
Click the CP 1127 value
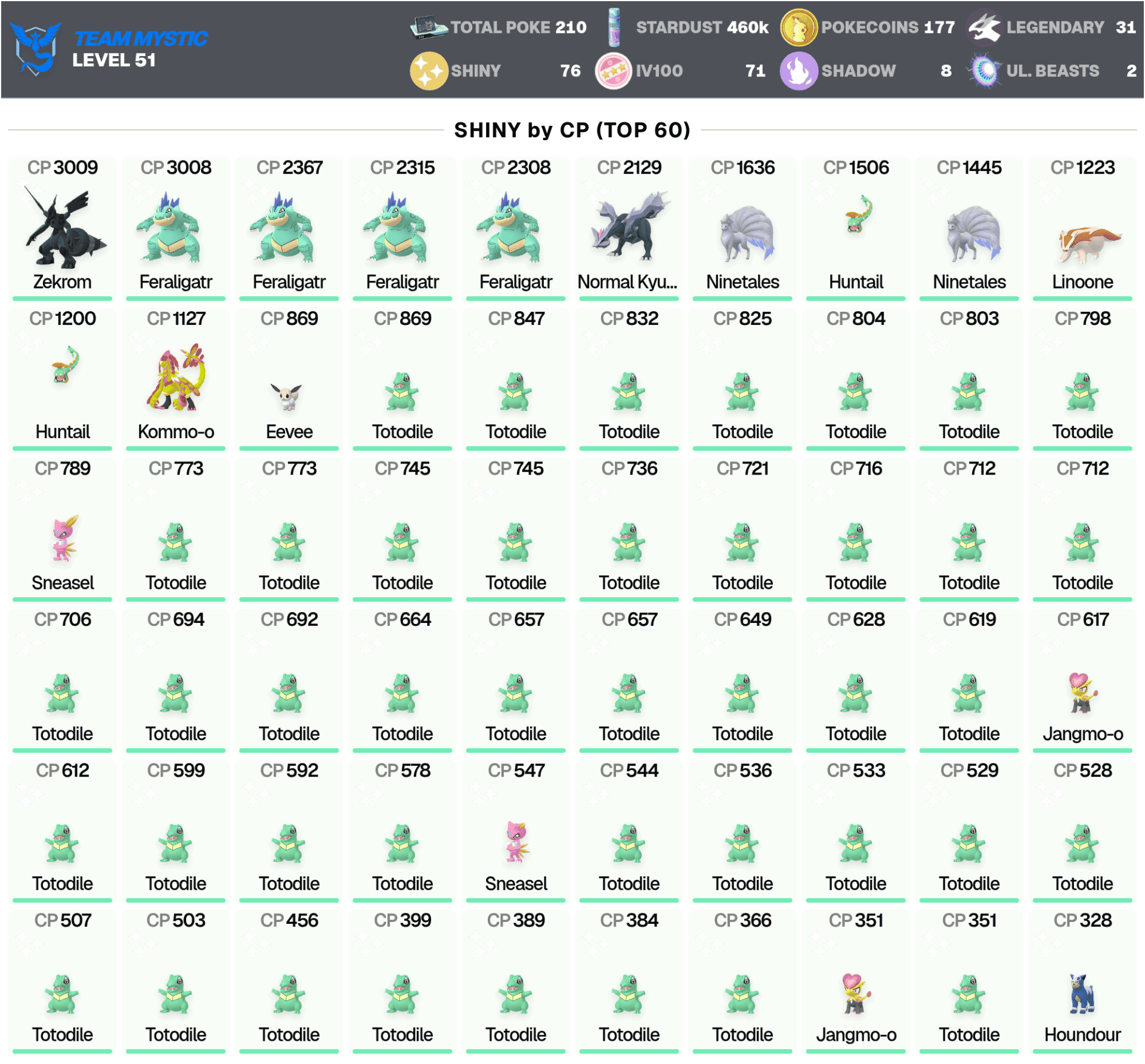[176, 319]
